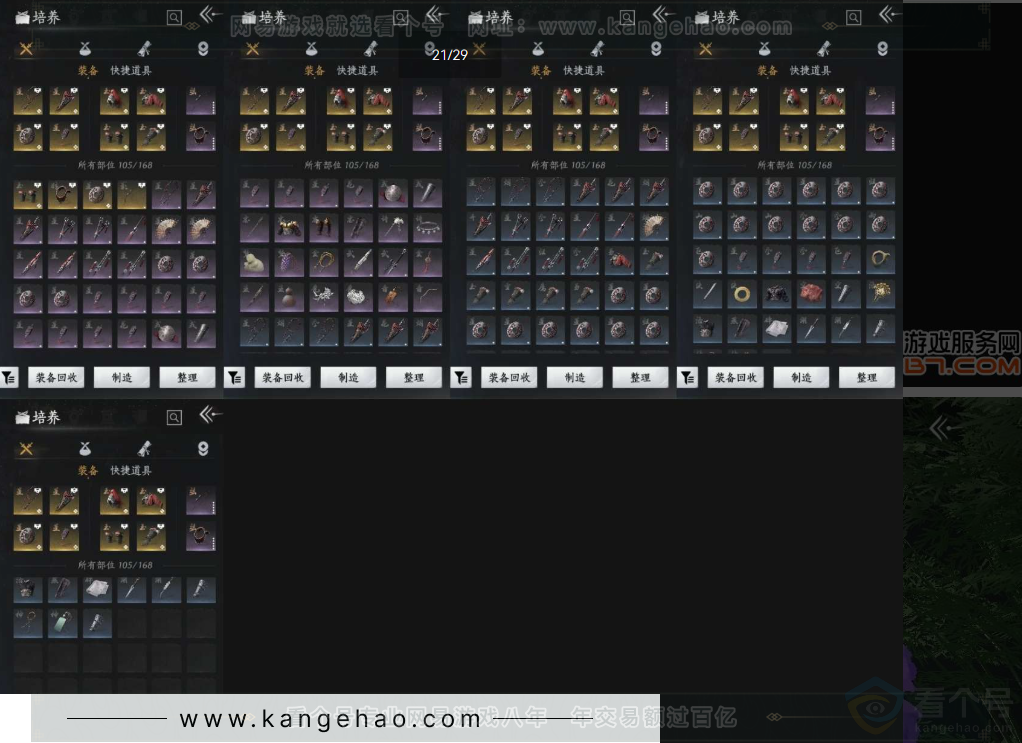Select the jade pendant in the bottom panel
This screenshot has height=743, width=1022.
coord(63,624)
